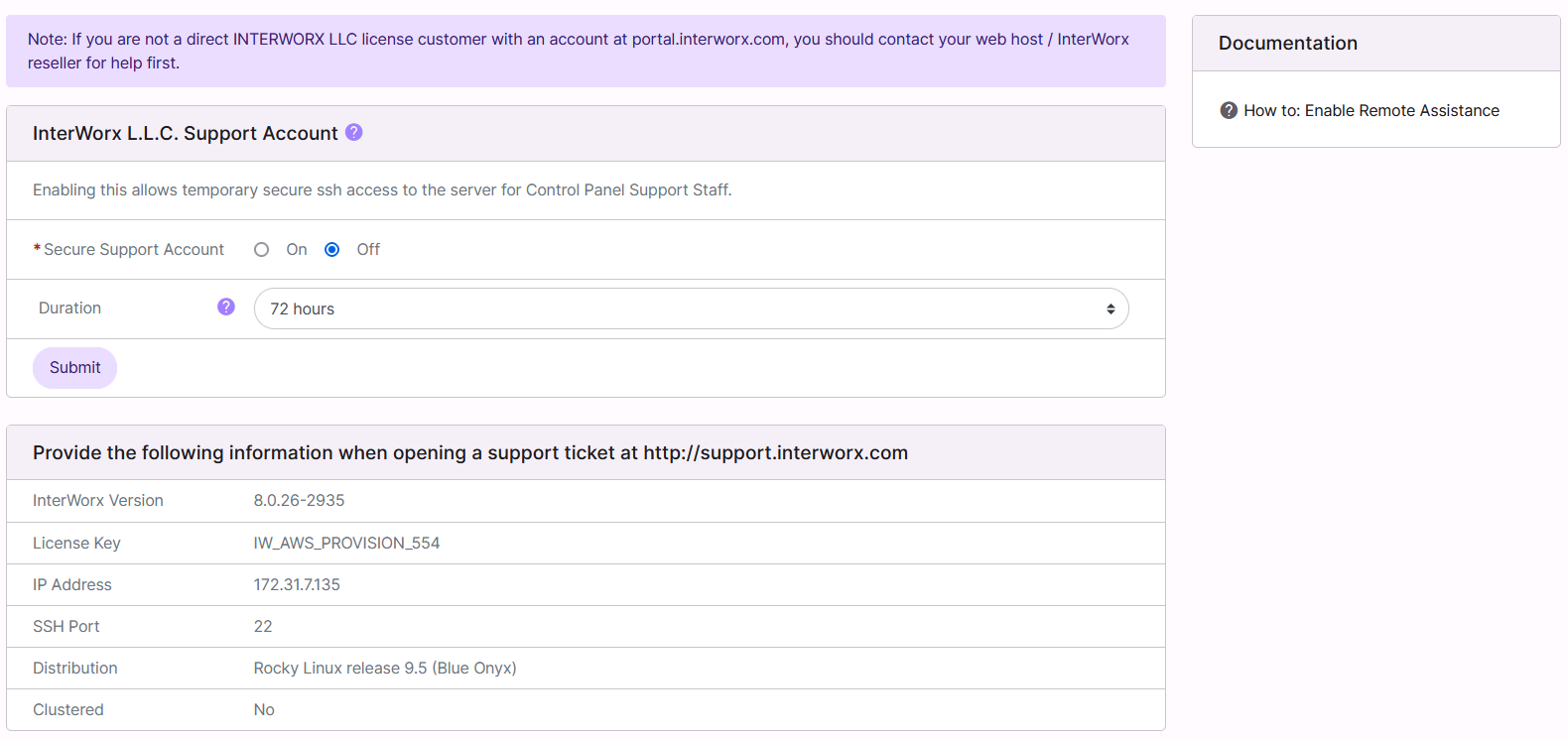Click the Secure Support Account label
The image size is (1568, 739).
click(x=134, y=250)
